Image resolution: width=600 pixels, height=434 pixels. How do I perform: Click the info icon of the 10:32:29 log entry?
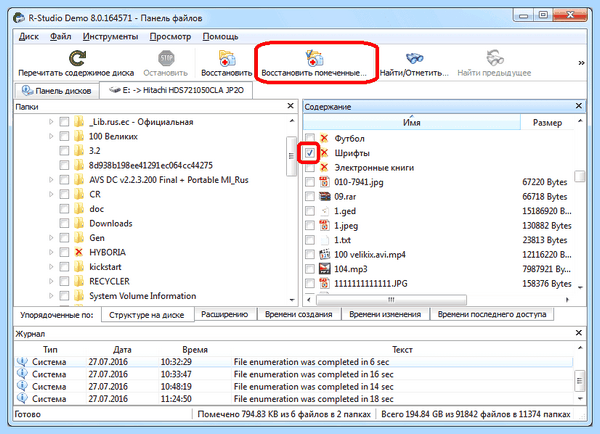click(x=23, y=361)
